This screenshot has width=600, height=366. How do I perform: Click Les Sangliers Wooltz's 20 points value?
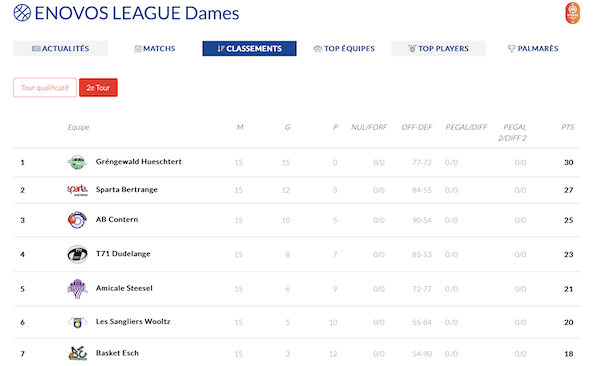(569, 322)
